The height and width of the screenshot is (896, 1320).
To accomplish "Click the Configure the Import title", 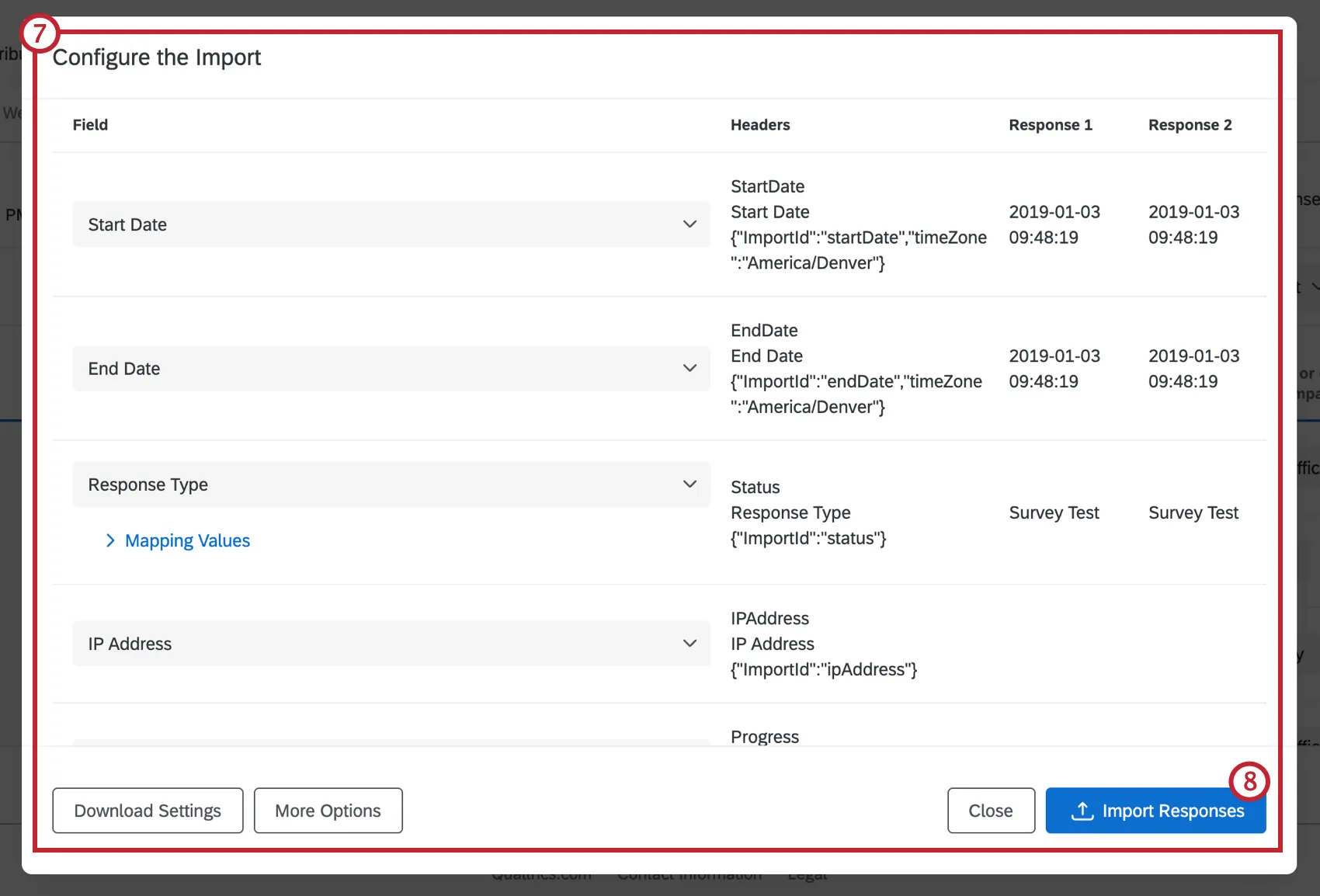I will point(157,57).
